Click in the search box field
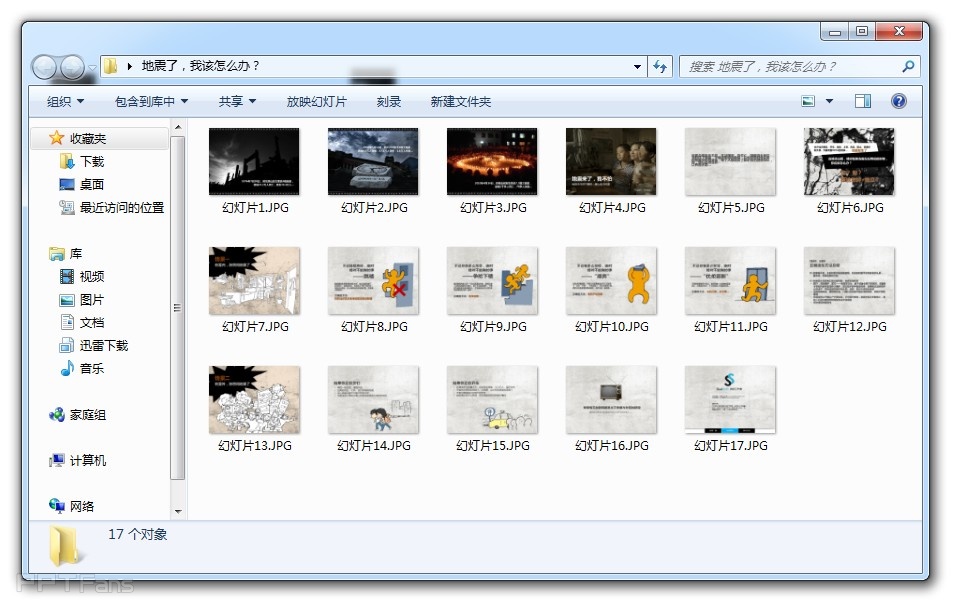Image resolution: width=956 pixels, height=603 pixels. 790,67
